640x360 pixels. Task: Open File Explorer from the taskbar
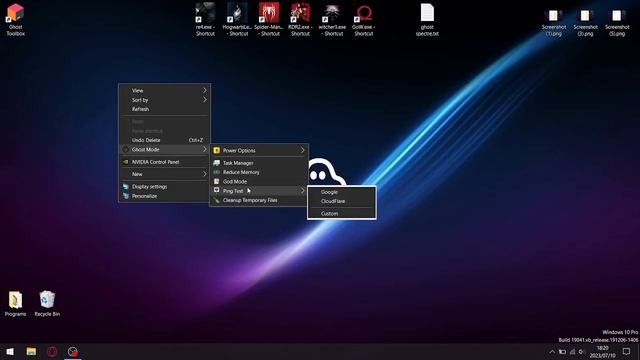31,351
